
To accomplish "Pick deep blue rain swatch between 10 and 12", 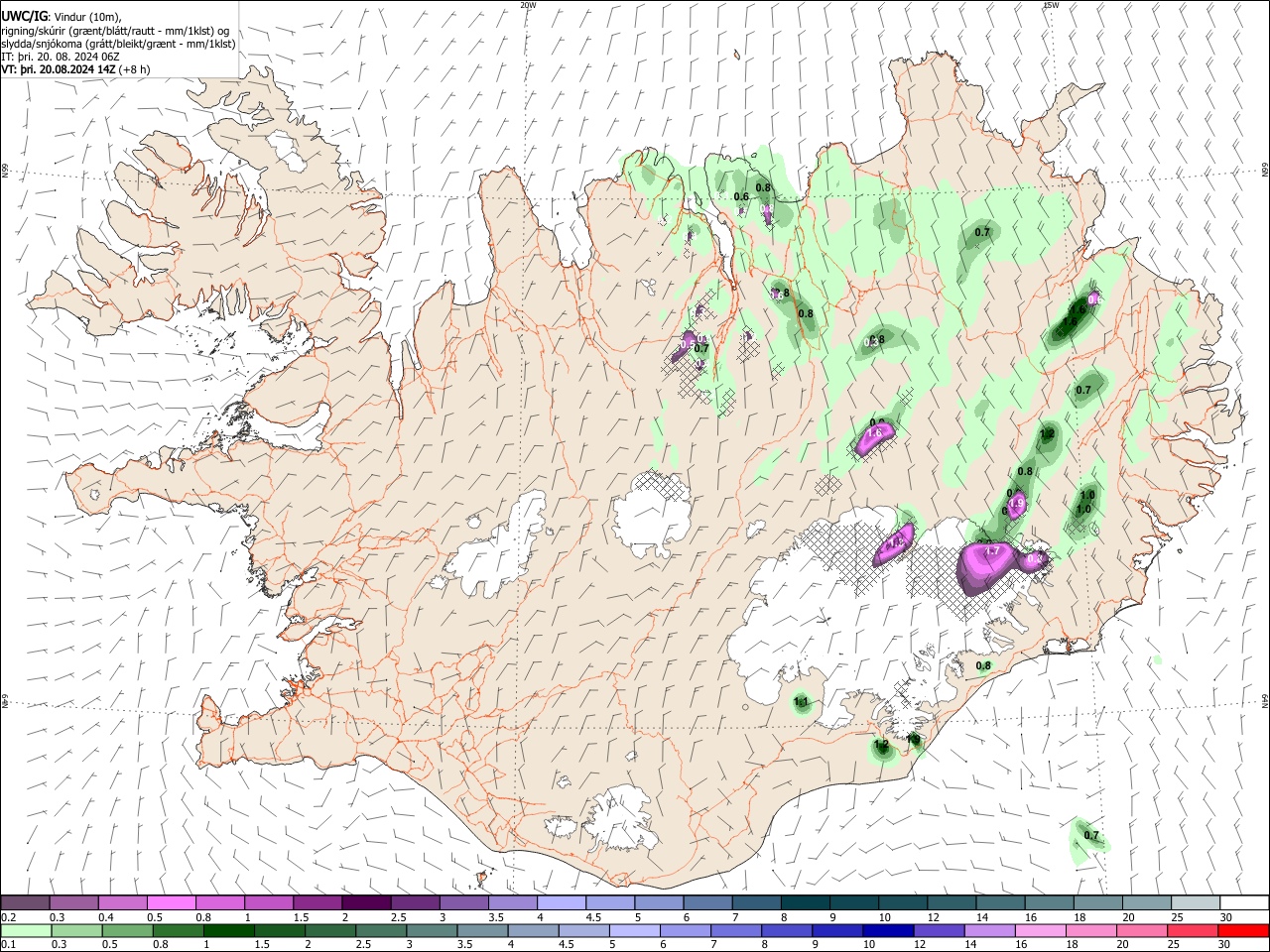I will click(888, 930).
